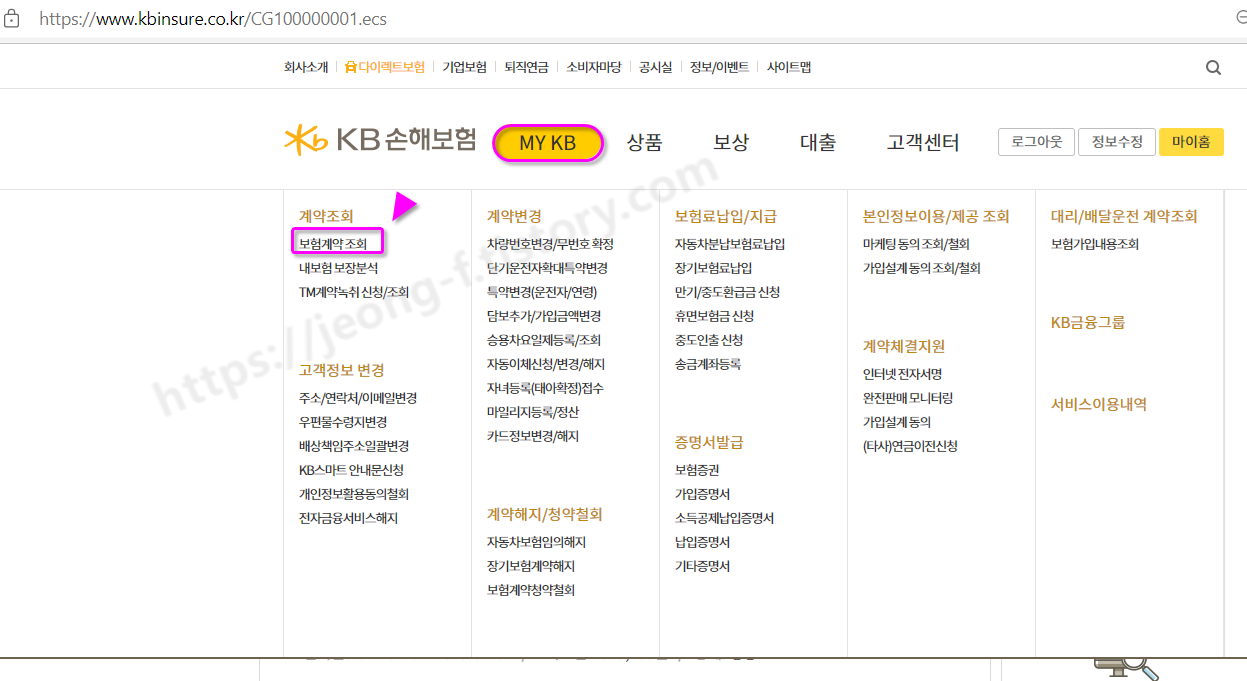
Task: Select 납입증명서
Action: point(702,542)
